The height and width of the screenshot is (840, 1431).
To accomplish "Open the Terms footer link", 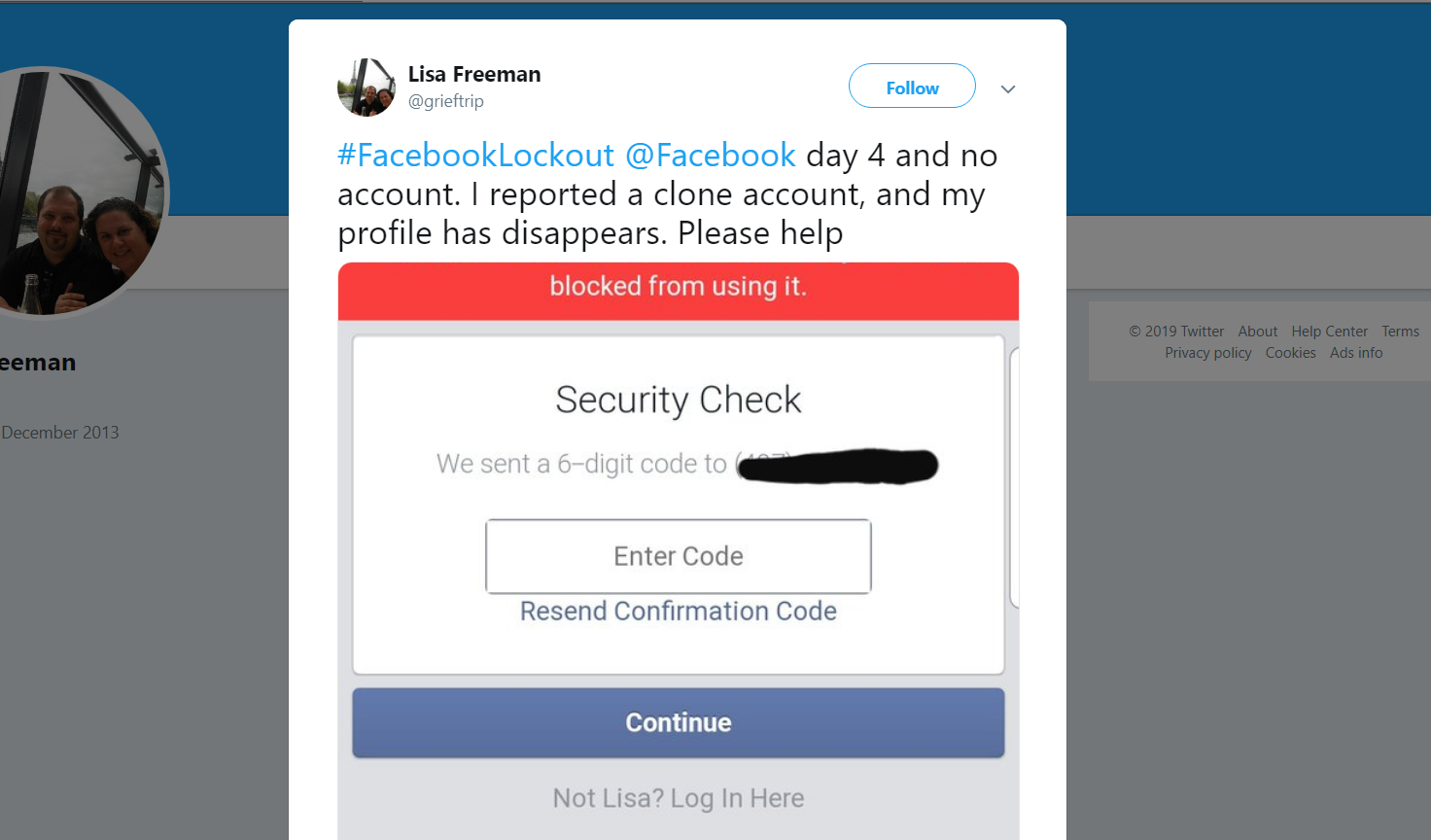I will pos(1401,332).
